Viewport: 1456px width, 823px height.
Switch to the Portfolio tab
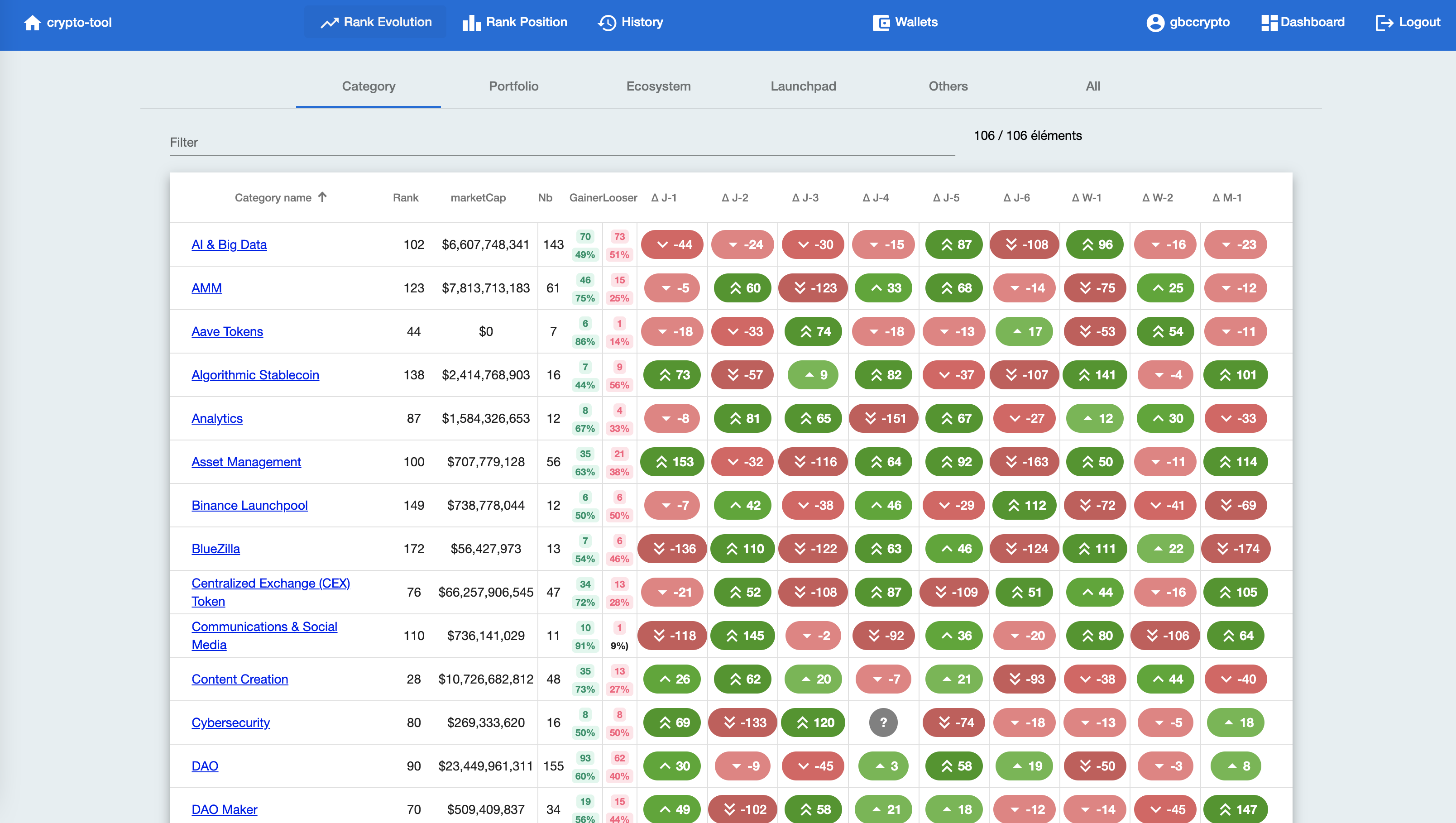click(x=513, y=86)
